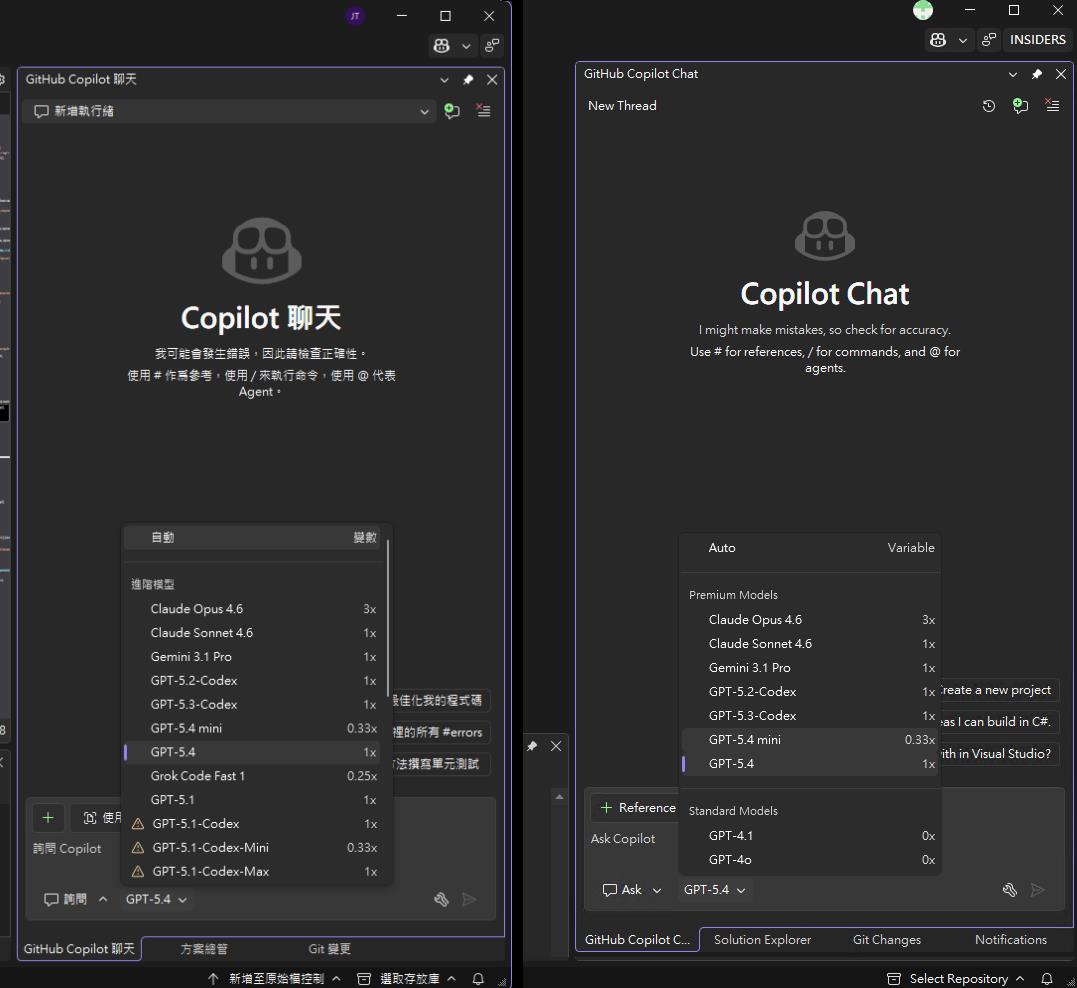Click Select Repository in status bar
This screenshot has width=1077, height=988.
[957, 978]
